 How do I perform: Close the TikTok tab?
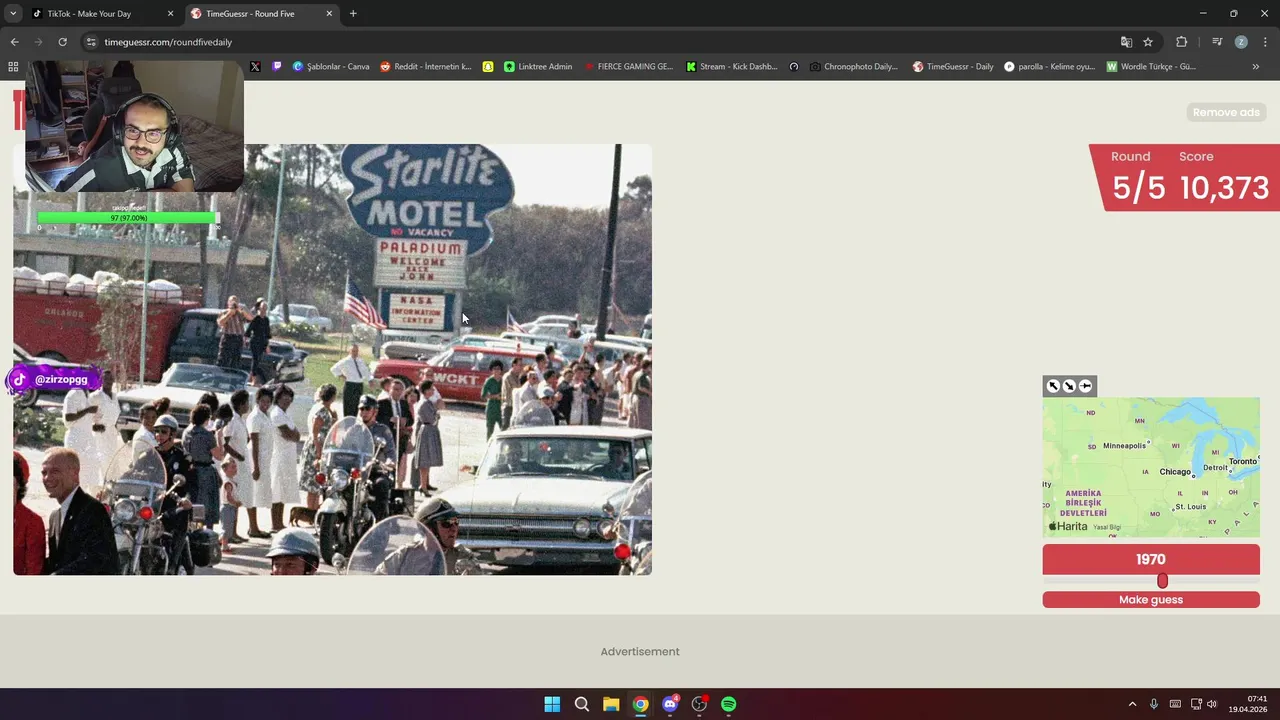coord(170,14)
